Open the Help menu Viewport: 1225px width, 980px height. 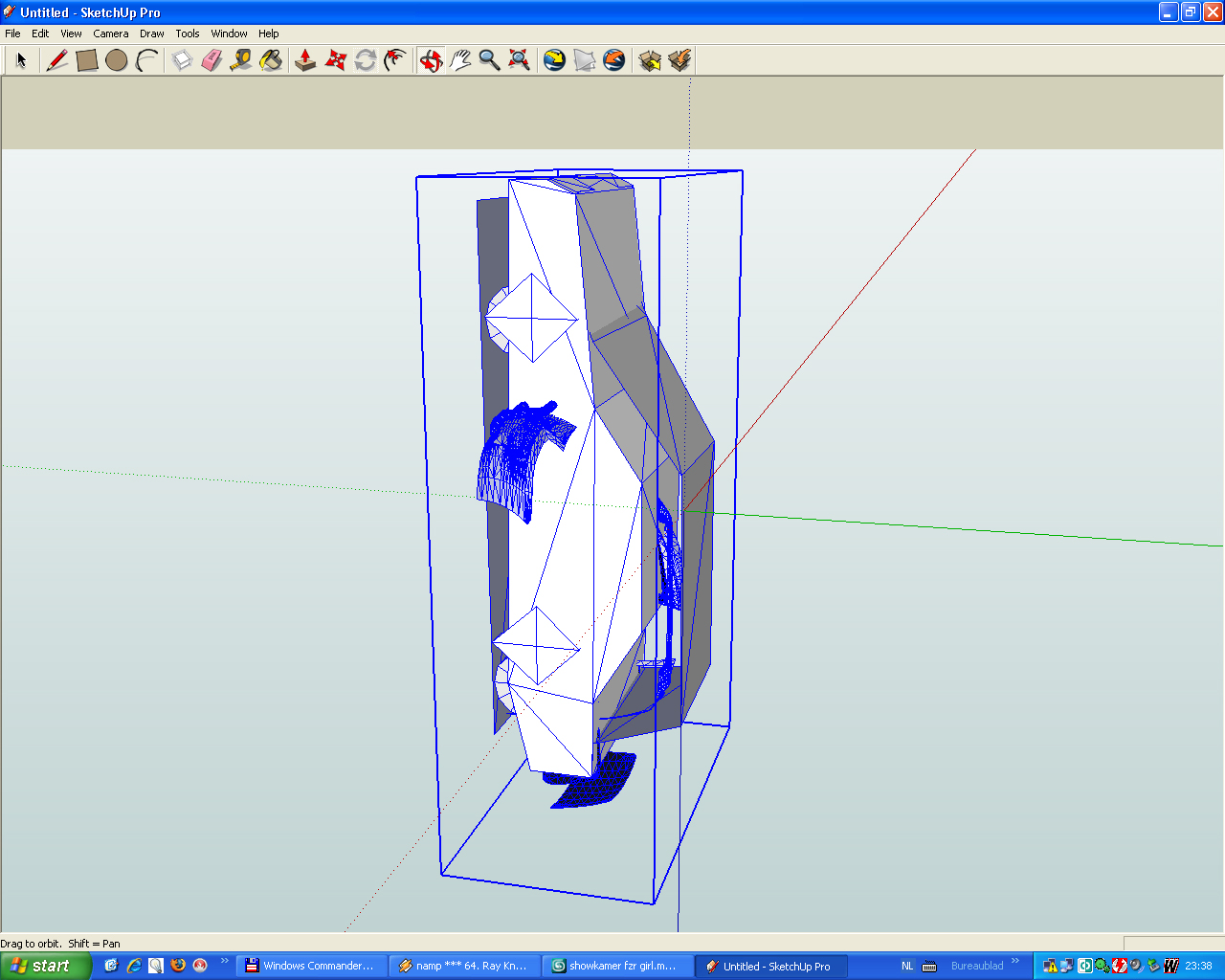click(269, 33)
